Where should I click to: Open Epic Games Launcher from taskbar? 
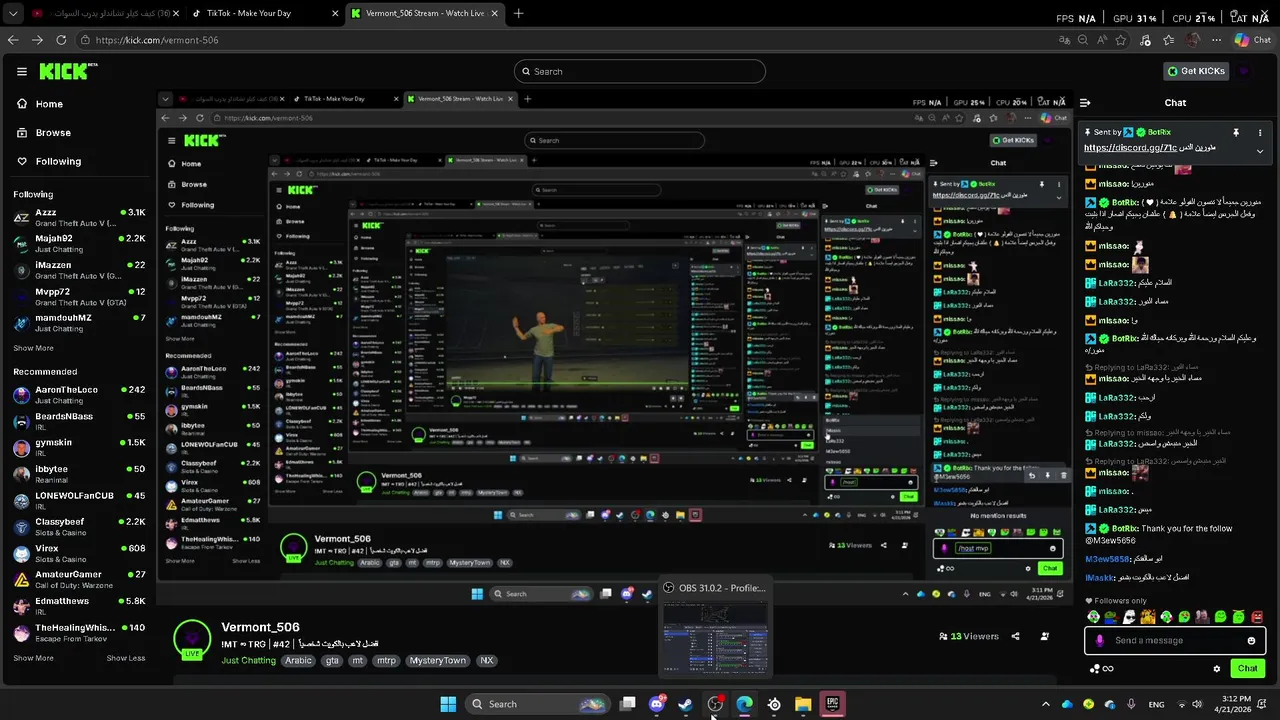[832, 704]
